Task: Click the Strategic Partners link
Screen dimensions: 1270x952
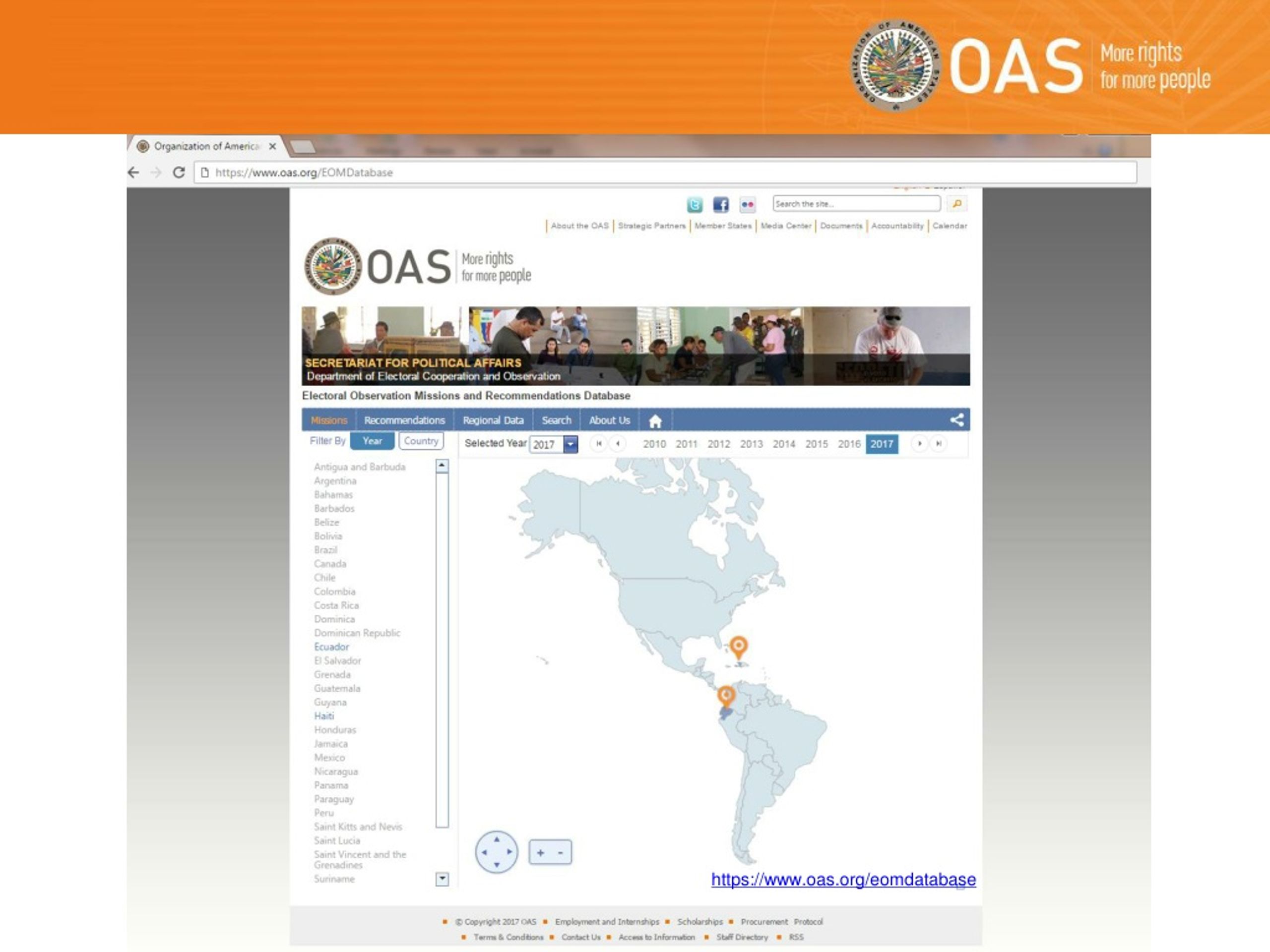Action: (652, 226)
